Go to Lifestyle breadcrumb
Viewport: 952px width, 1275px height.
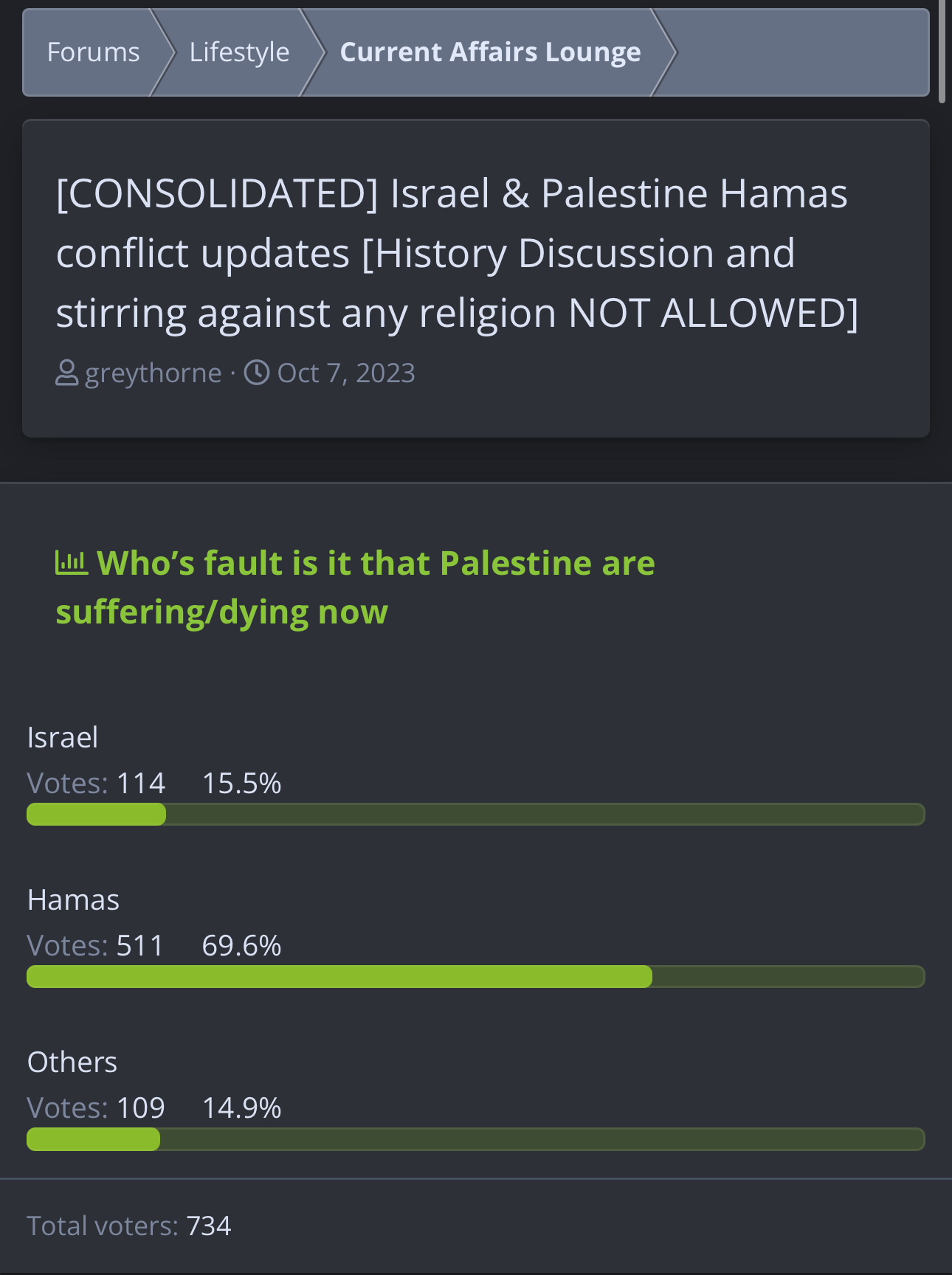point(239,52)
